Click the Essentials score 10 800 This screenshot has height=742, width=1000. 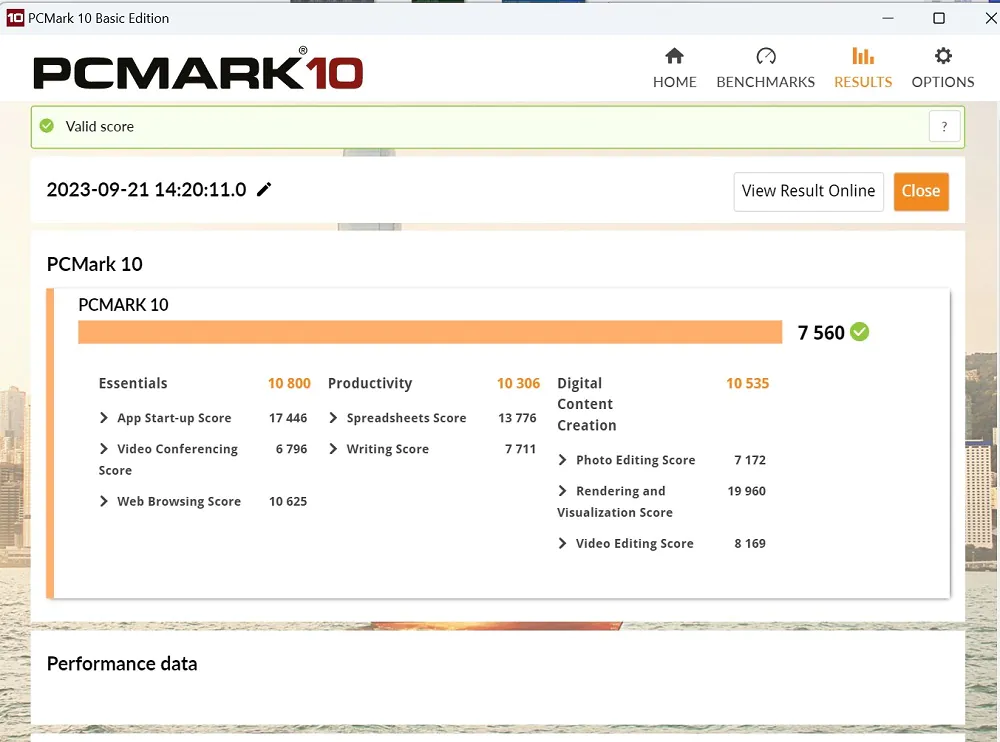(x=289, y=383)
